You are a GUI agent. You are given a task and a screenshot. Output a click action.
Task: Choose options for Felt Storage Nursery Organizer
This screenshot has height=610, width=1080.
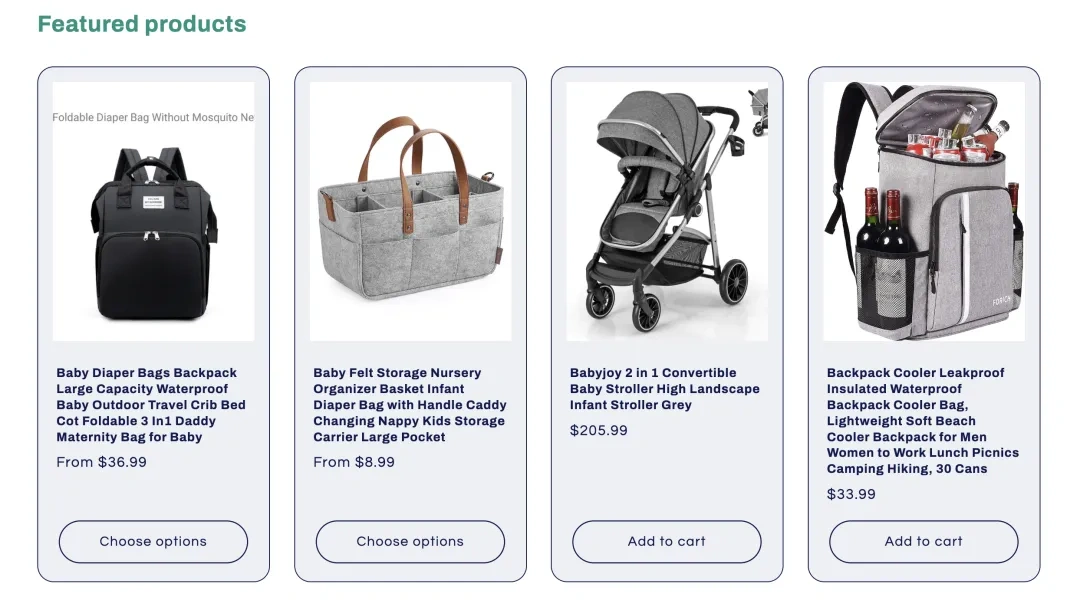click(410, 542)
